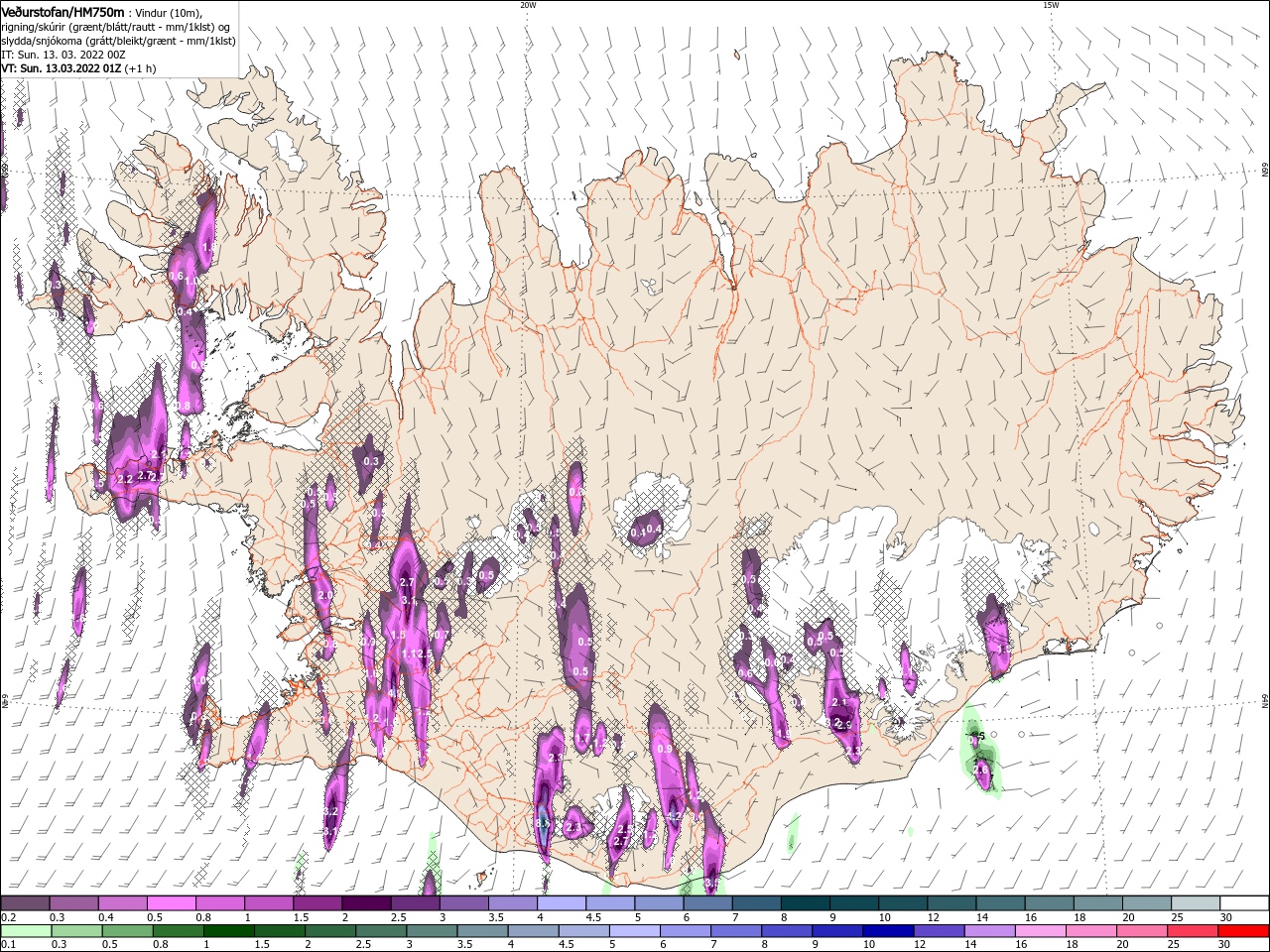Image resolution: width=1270 pixels, height=952 pixels.
Task: Select the 'Vindur (10m),' caption text
Action: click(x=171, y=12)
